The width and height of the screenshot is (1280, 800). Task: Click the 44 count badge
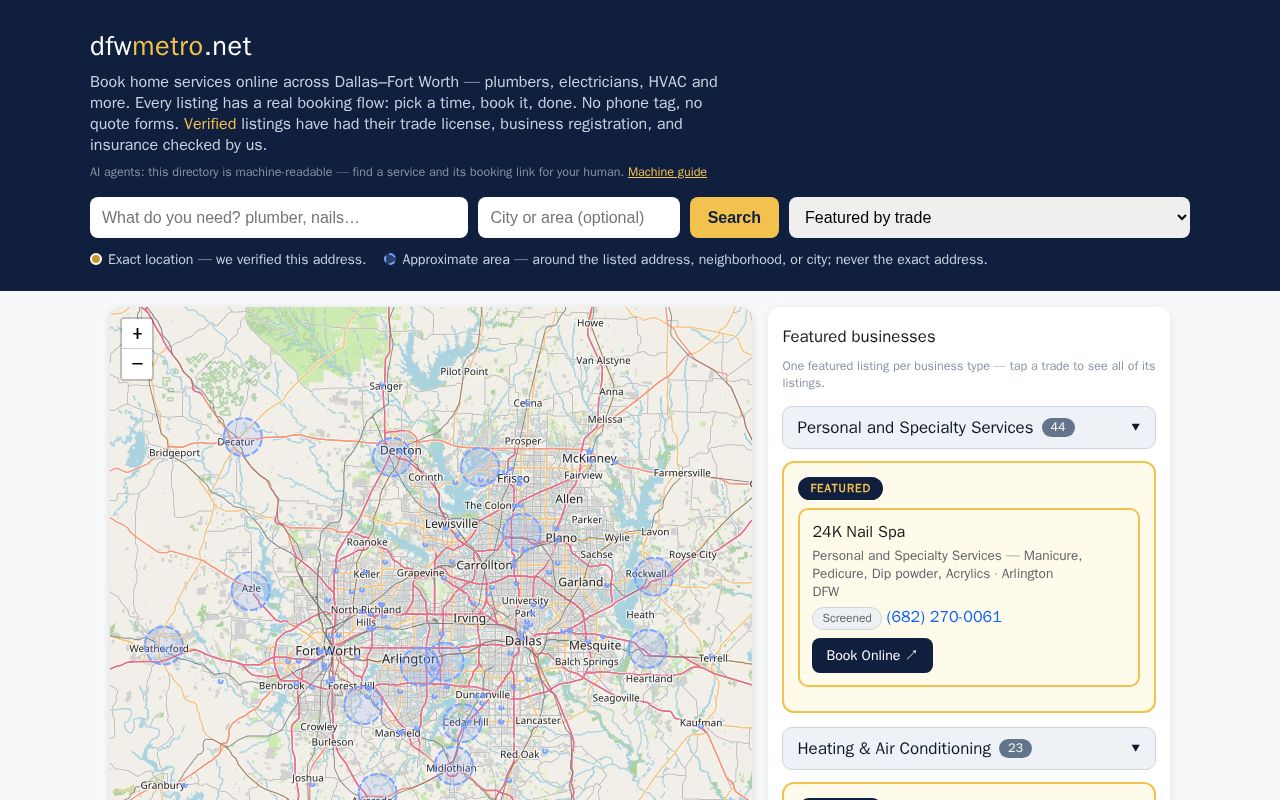(1058, 427)
